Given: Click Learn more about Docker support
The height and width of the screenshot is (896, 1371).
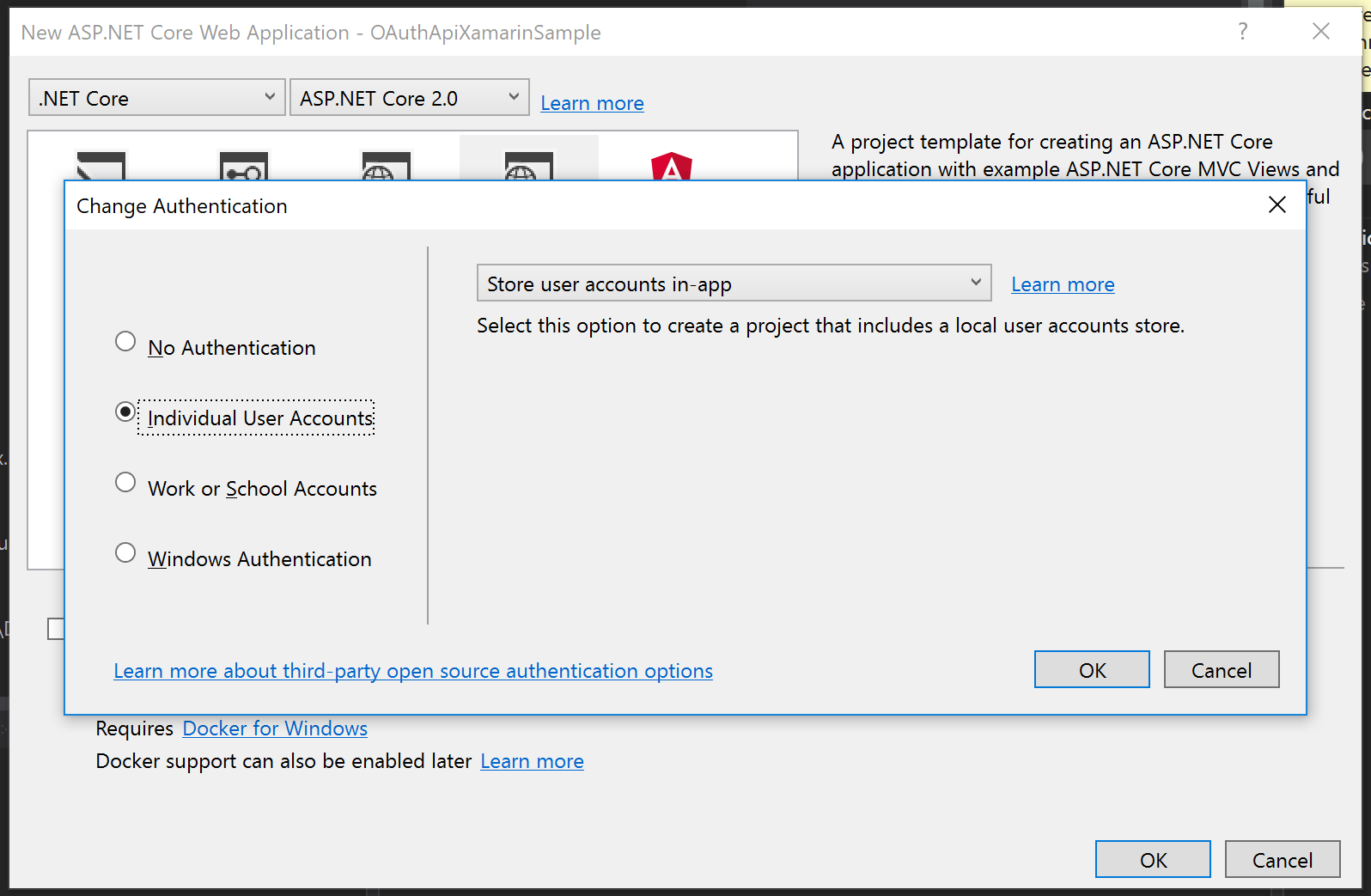Looking at the screenshot, I should point(532,761).
